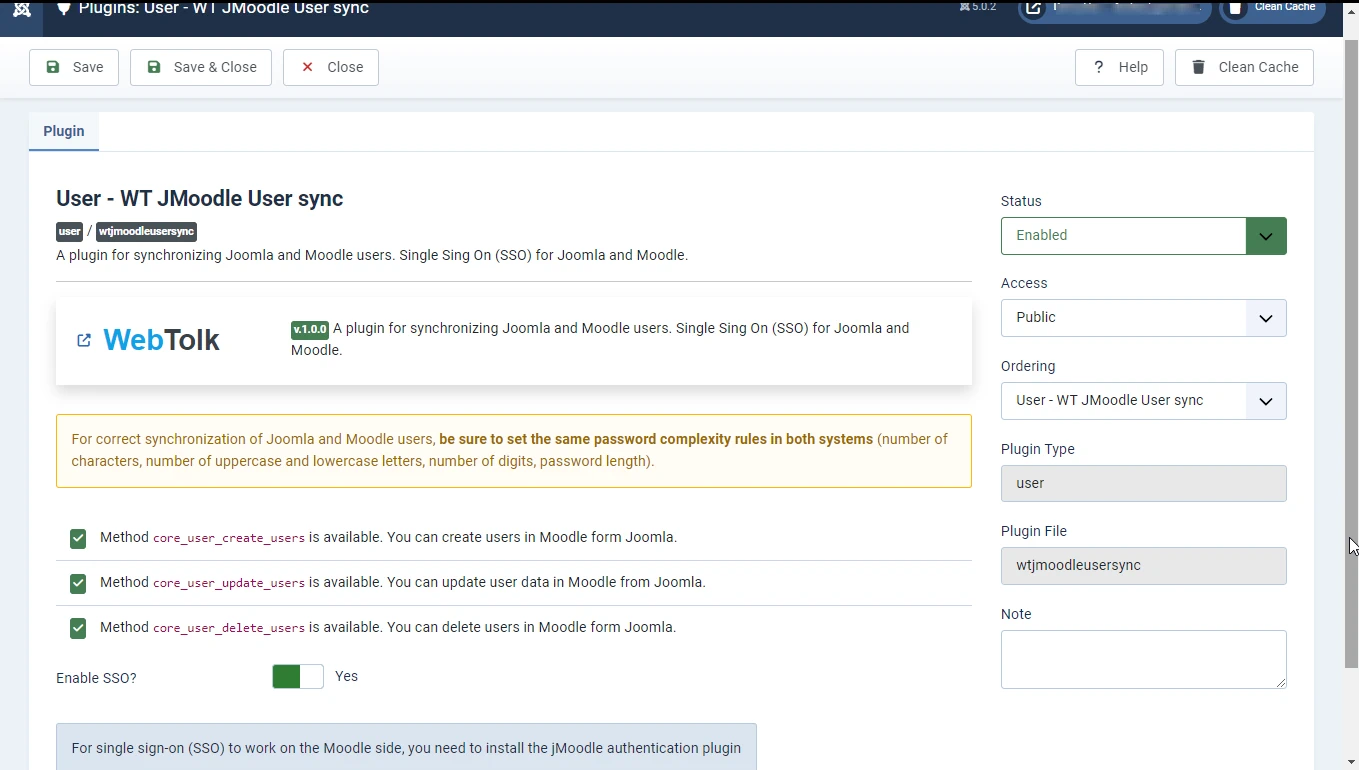Click the "Ordering" field label
Screen dimensions: 1359x770
1028,366
